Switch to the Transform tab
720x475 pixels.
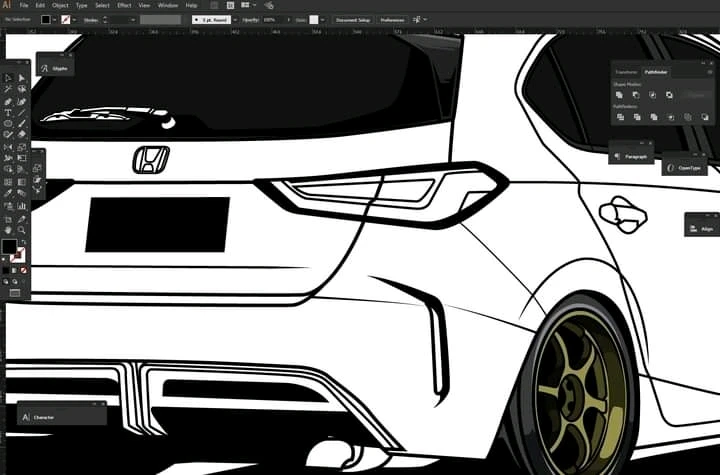tap(626, 72)
